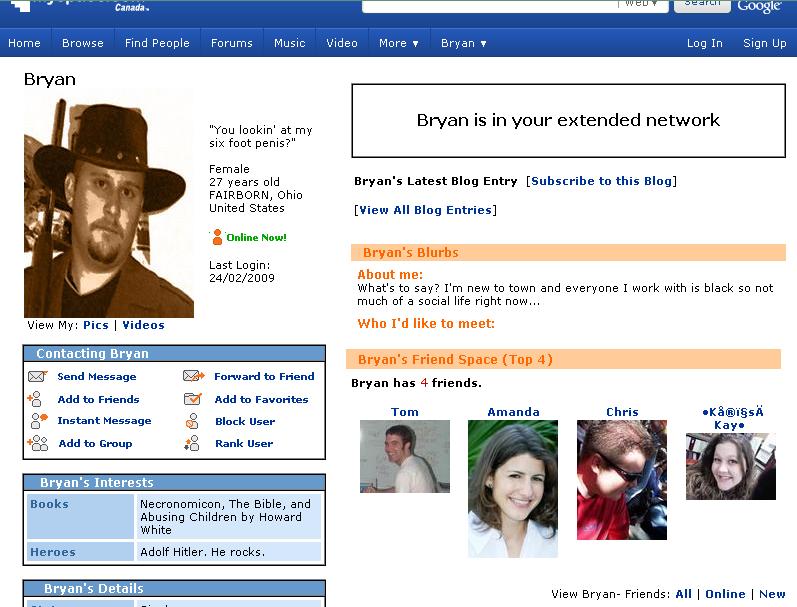This screenshot has width=797, height=607.
Task: Navigate to Video section
Action: 342,43
